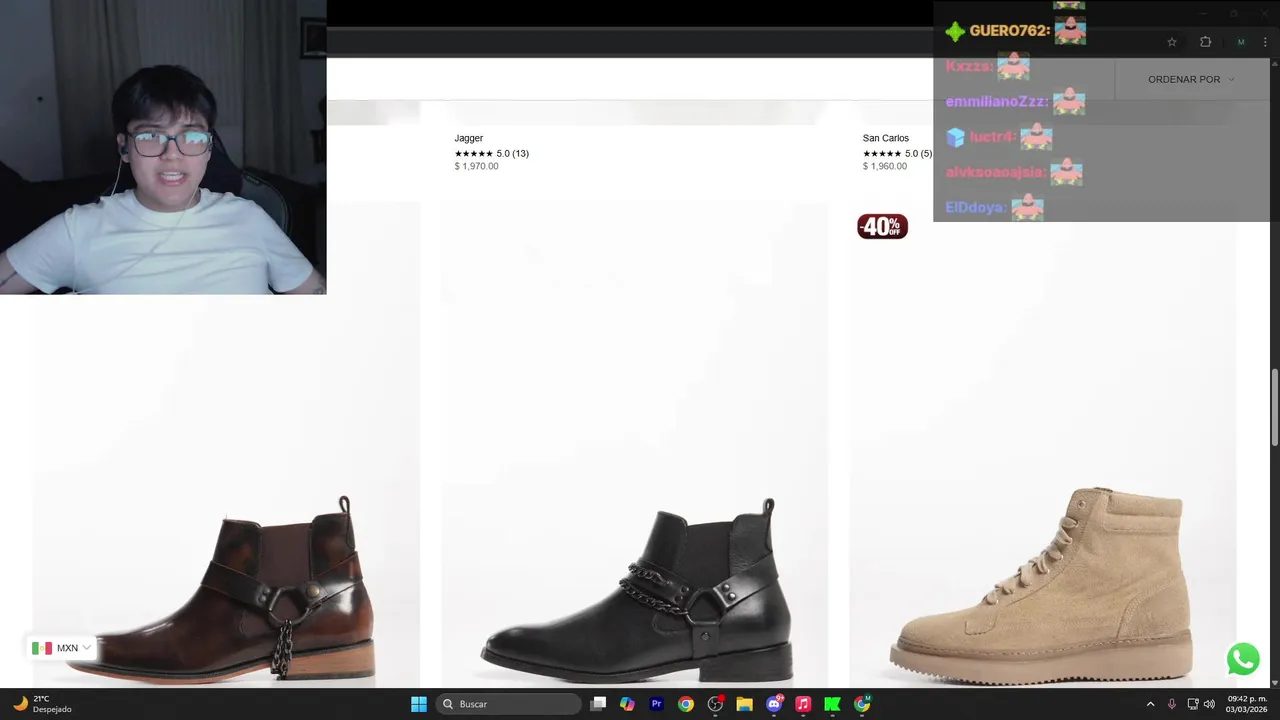The width and height of the screenshot is (1280, 720).
Task: Switch to Chrome profile M window in taskbar
Action: (862, 704)
